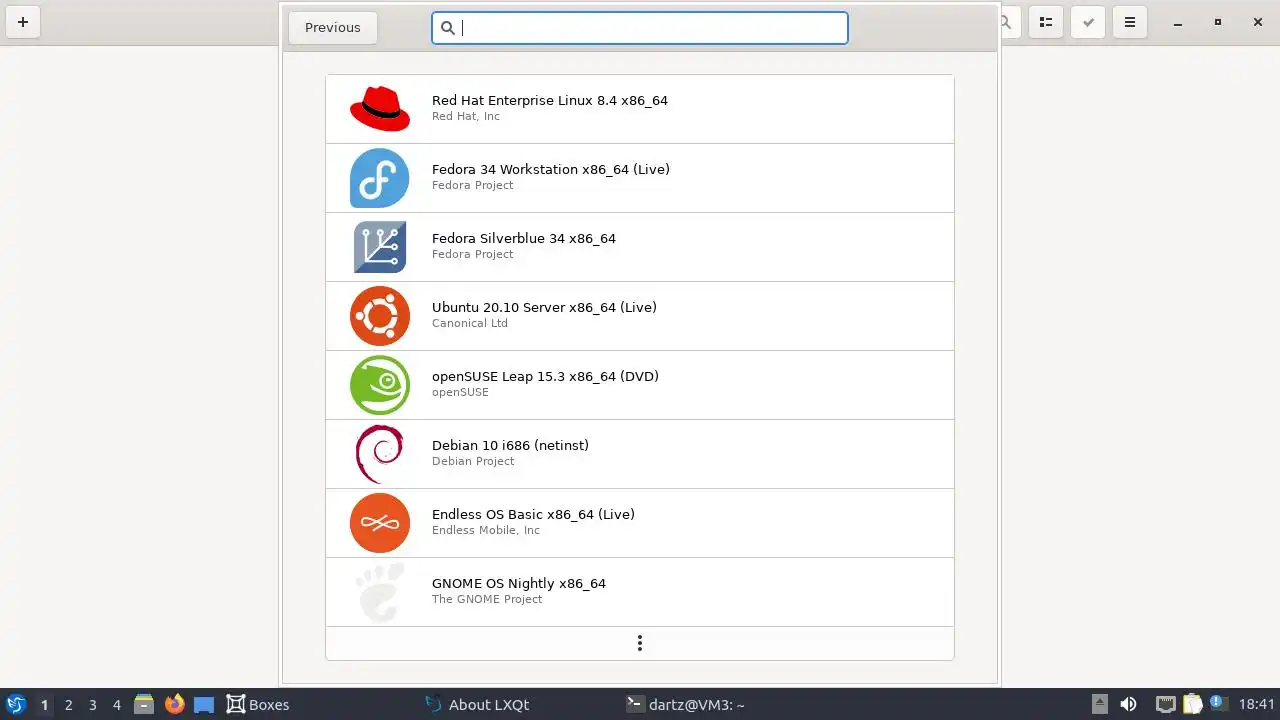The width and height of the screenshot is (1280, 720).
Task: Select Red Hat Enterprise Linux 8.4 x86_64
Action: [640, 109]
